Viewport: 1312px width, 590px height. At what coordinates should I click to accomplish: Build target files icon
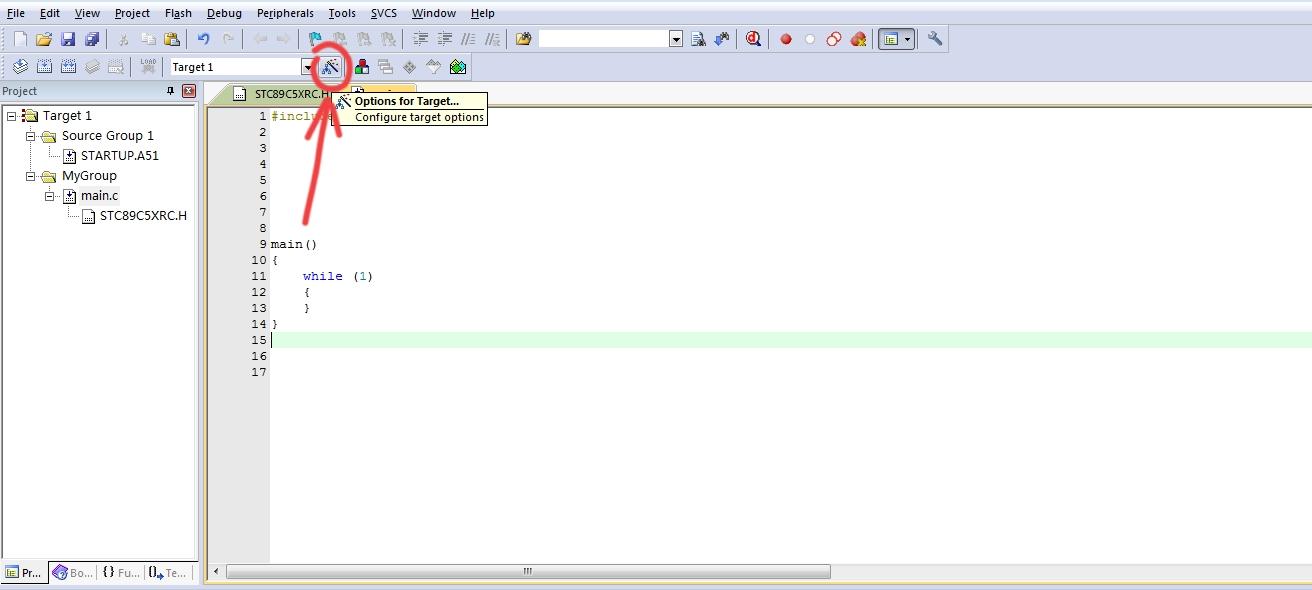click(x=44, y=67)
